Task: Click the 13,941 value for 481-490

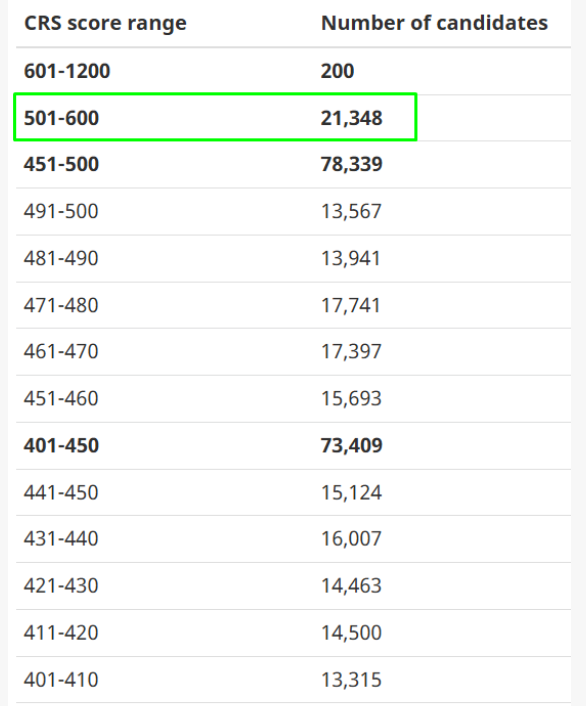Action: point(350,258)
